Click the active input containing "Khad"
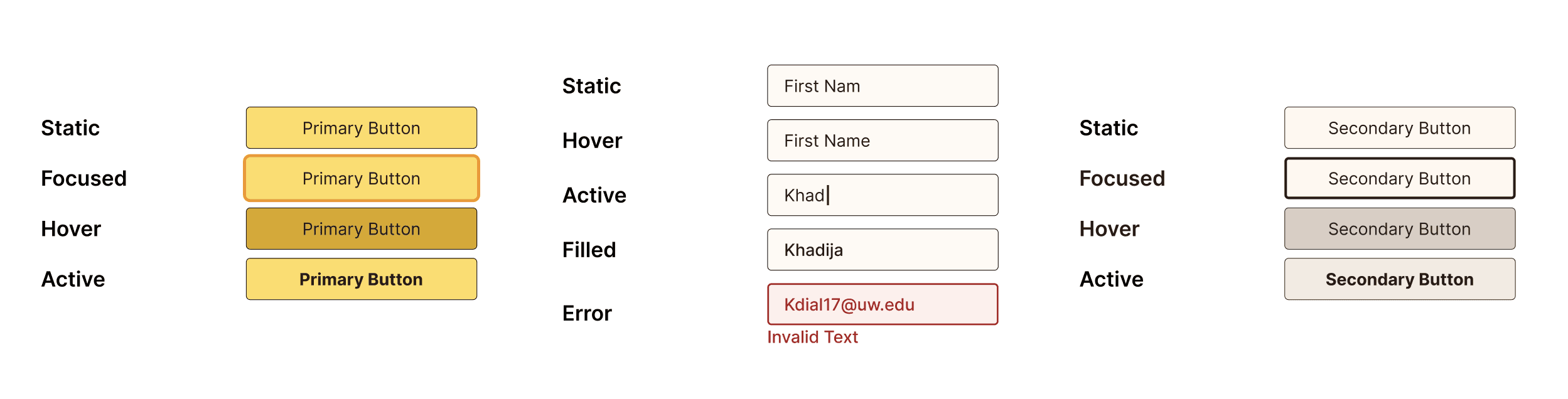Screen dimensions: 1568x399 coord(882,195)
